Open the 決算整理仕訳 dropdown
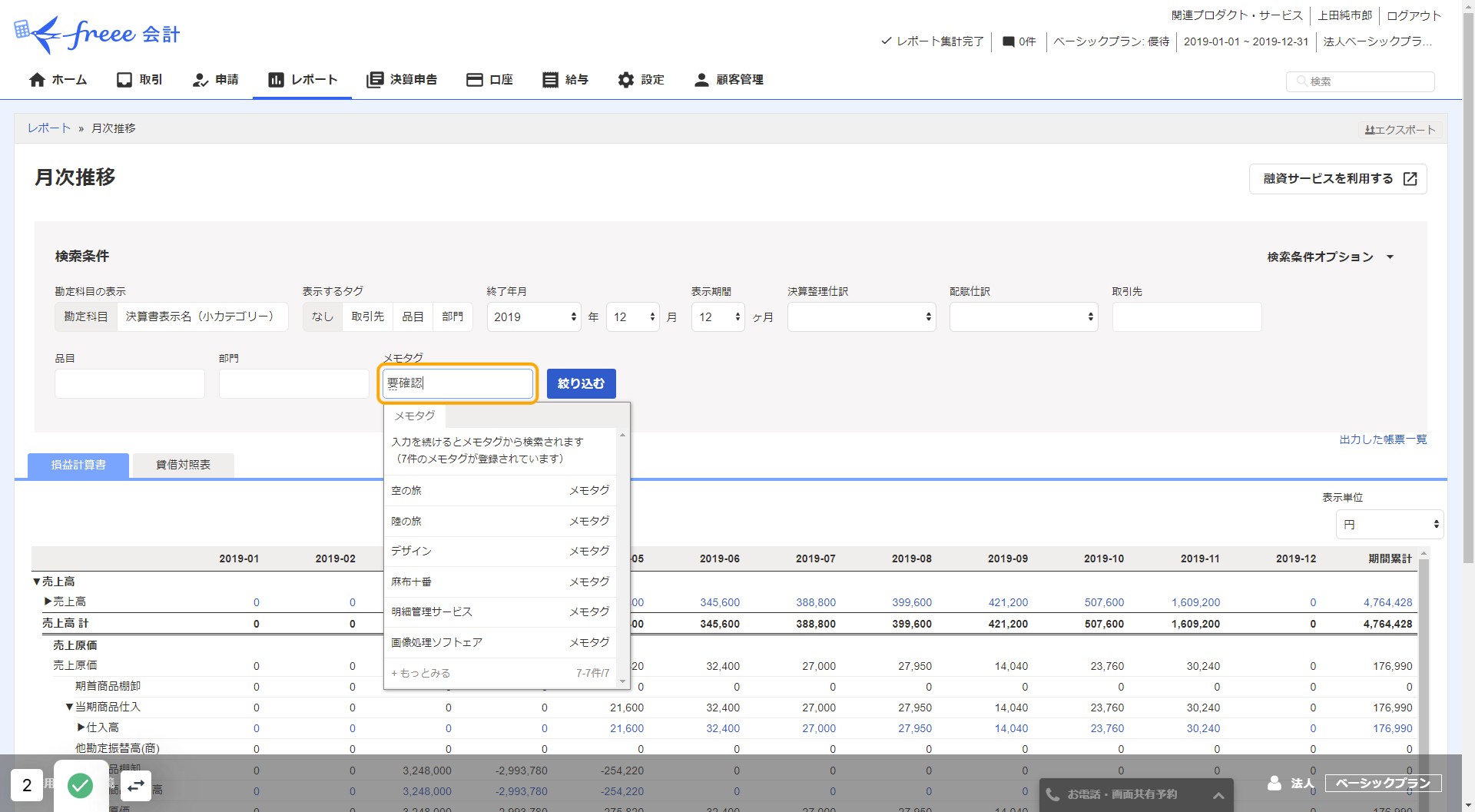The image size is (1475, 812). 861,317
